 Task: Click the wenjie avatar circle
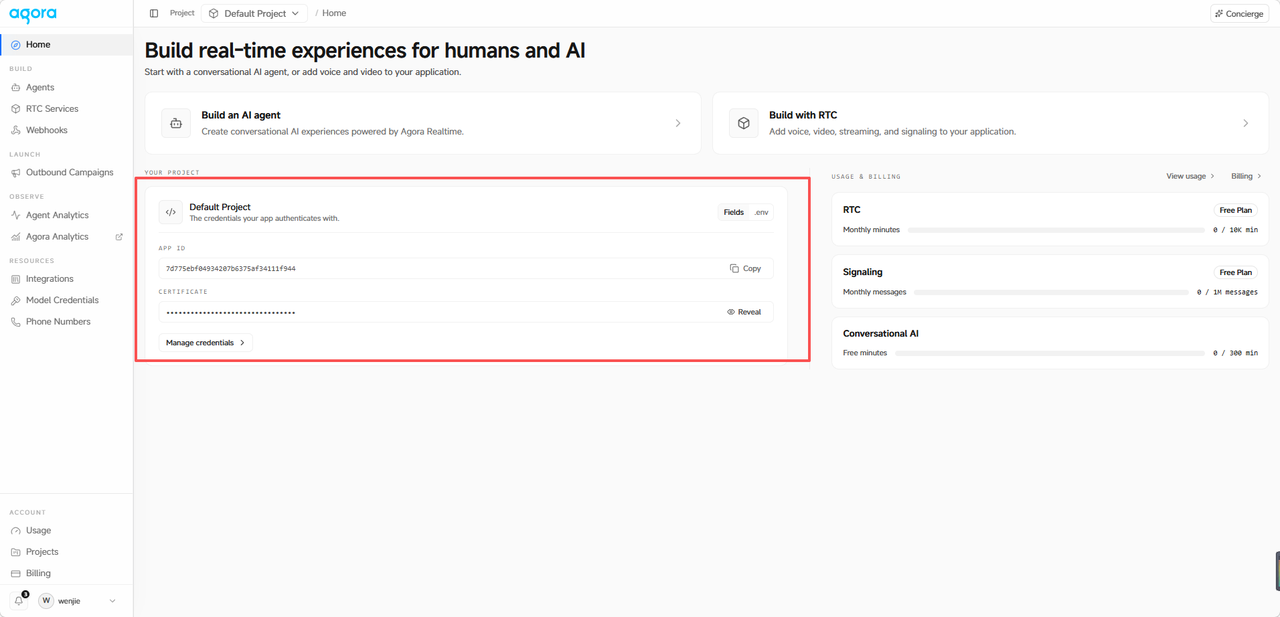46,601
